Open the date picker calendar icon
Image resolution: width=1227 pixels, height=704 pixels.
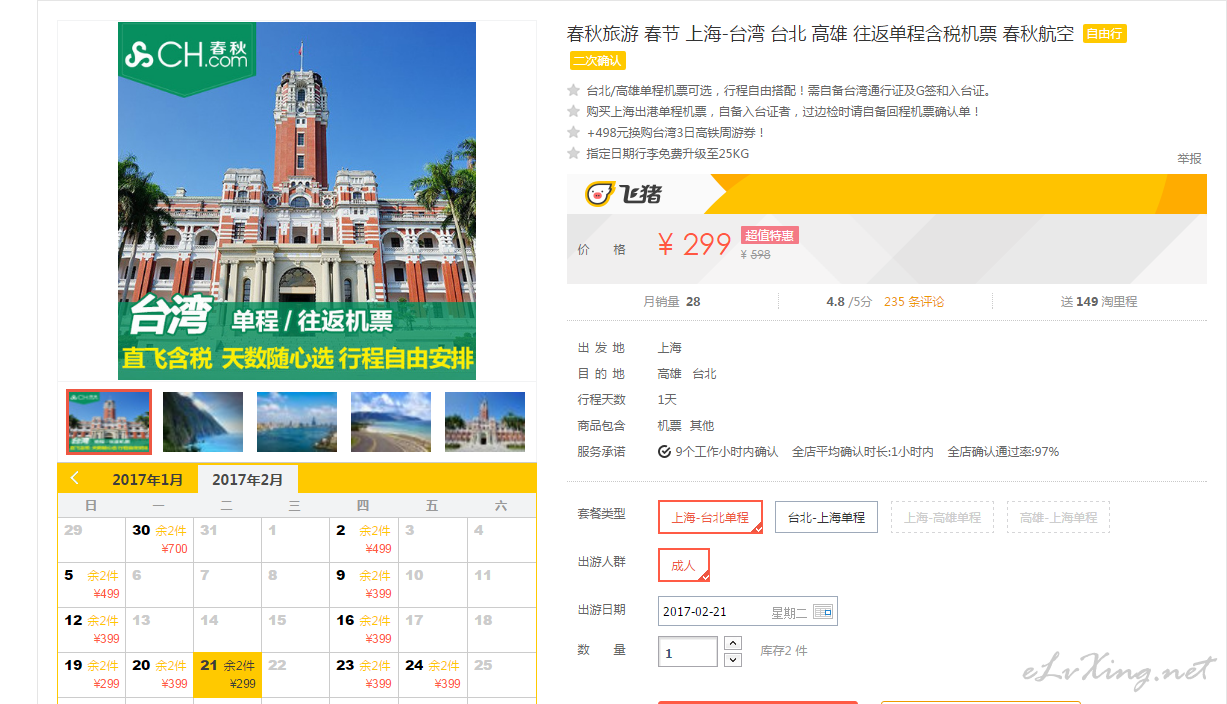tap(822, 611)
